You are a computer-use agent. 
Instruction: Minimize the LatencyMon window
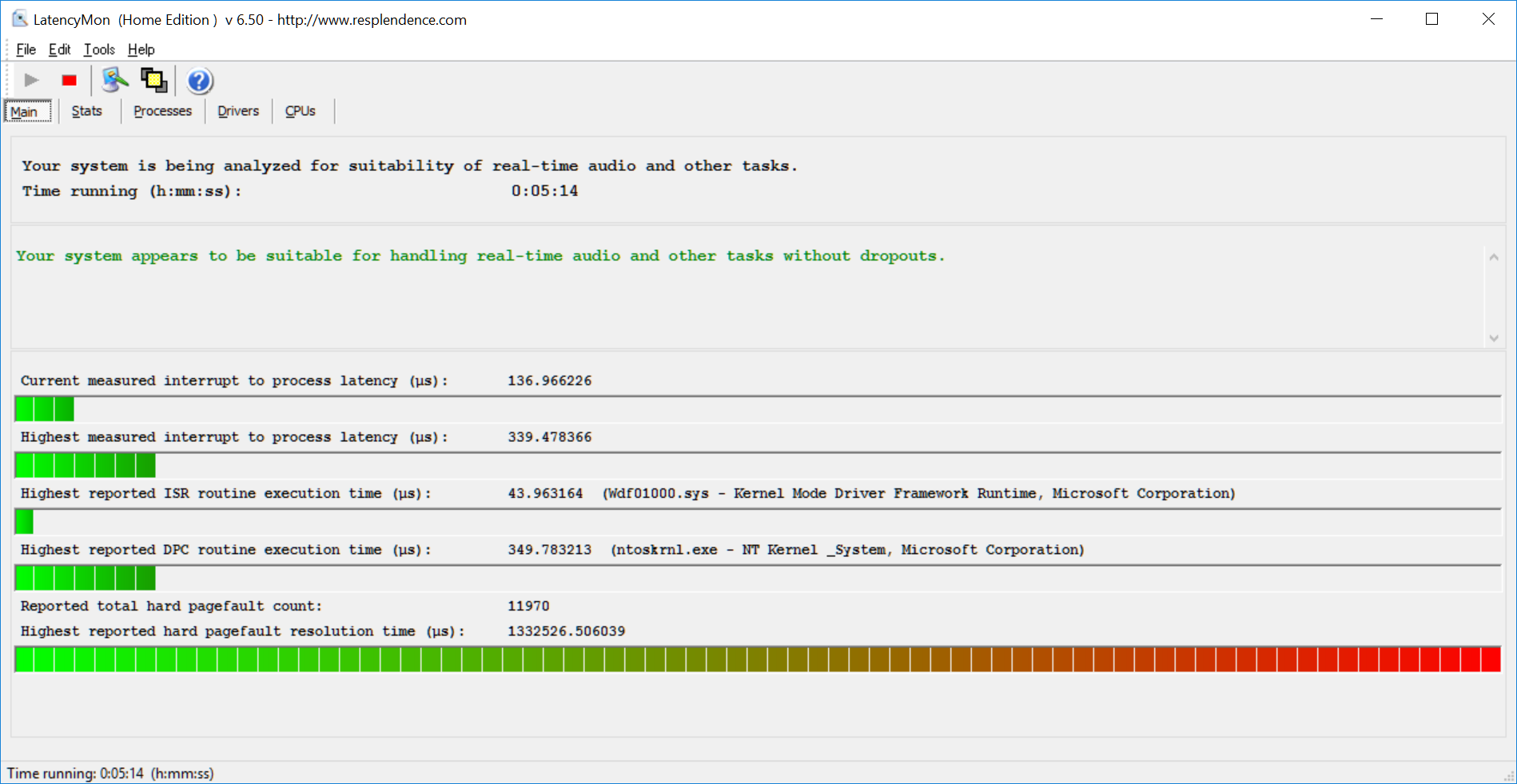1376,19
